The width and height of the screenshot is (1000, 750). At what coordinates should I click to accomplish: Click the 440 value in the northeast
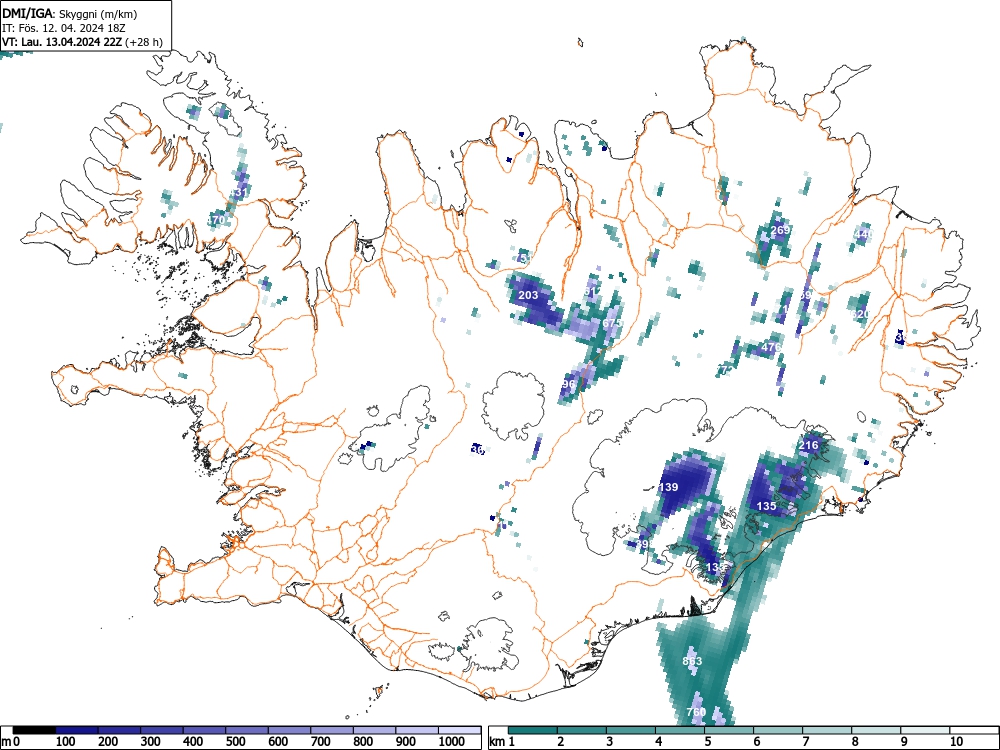pyautogui.click(x=863, y=234)
